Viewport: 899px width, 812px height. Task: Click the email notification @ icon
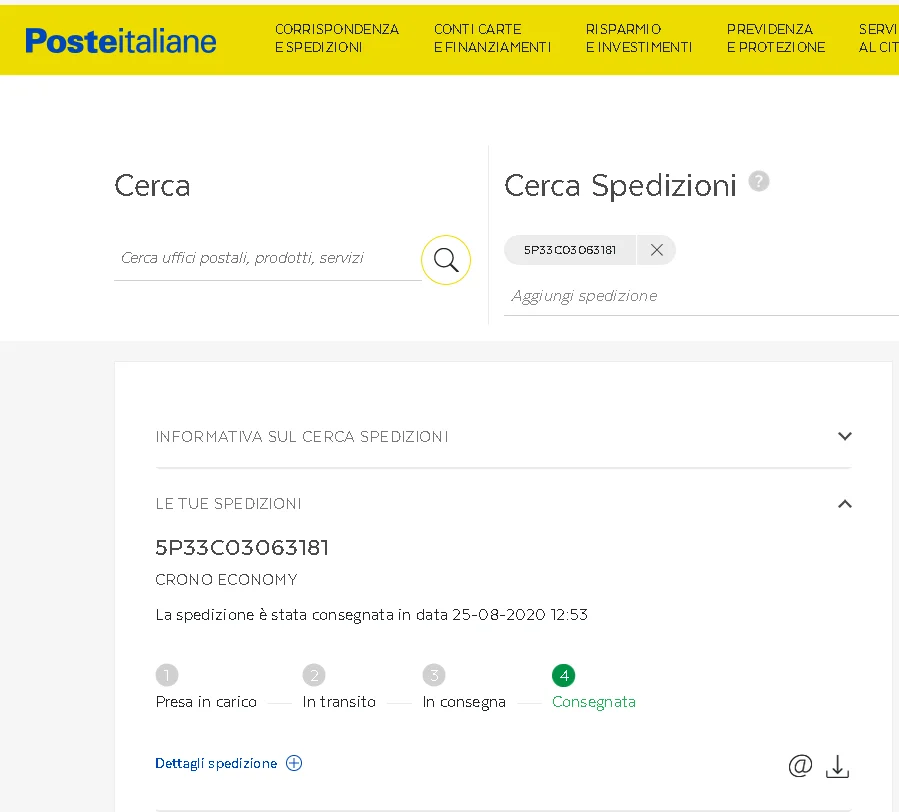(799, 765)
